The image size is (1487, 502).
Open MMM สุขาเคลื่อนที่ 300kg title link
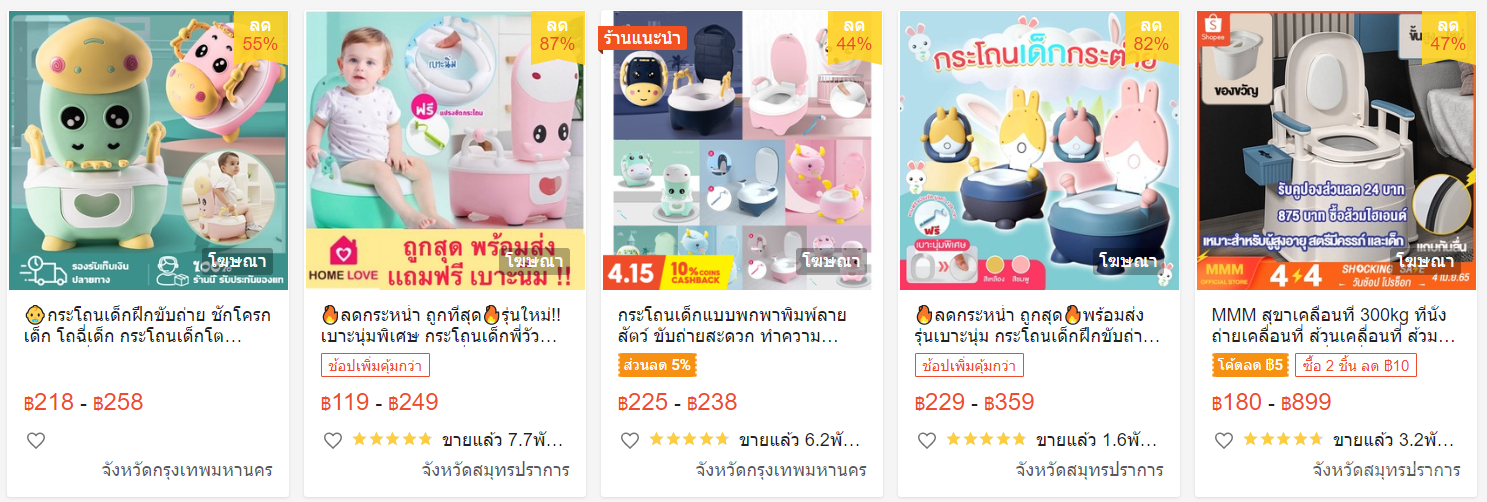point(1335,325)
